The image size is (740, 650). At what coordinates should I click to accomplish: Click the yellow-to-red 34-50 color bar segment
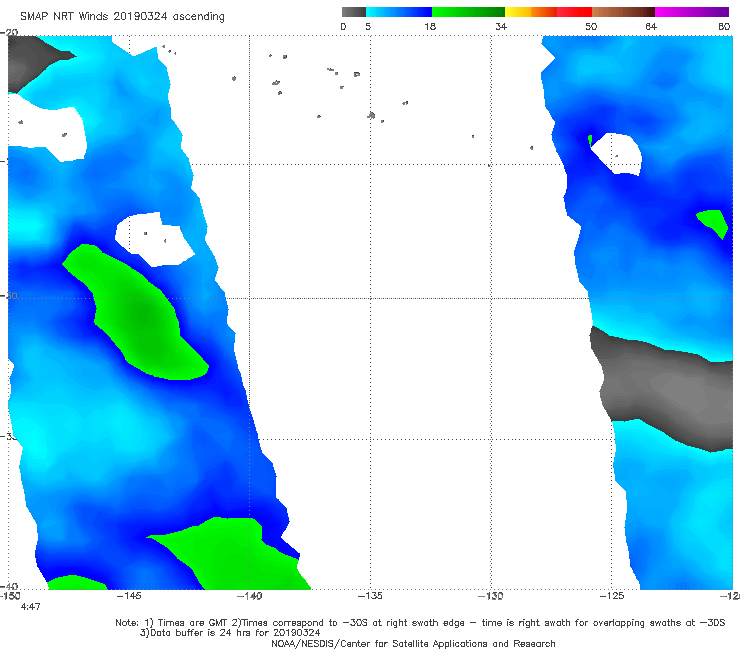point(548,12)
